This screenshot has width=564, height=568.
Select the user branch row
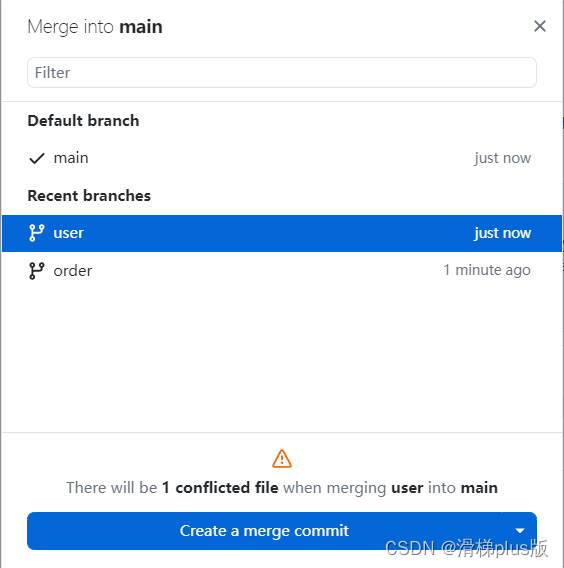click(282, 233)
